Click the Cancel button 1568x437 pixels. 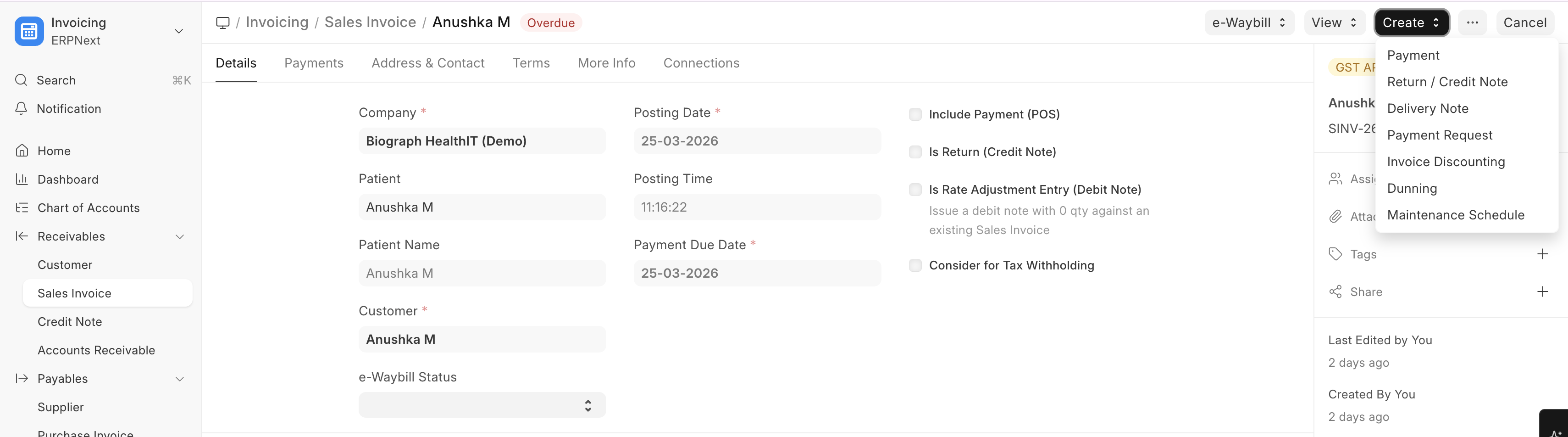coord(1525,22)
